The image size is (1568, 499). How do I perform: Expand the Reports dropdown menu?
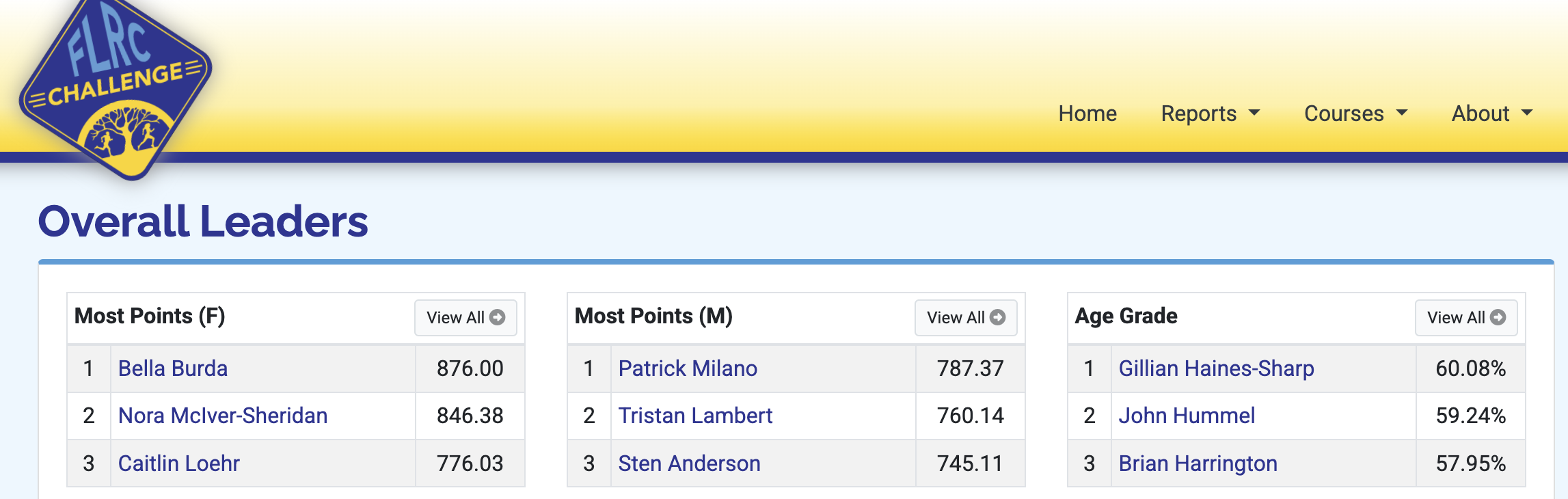point(1210,113)
